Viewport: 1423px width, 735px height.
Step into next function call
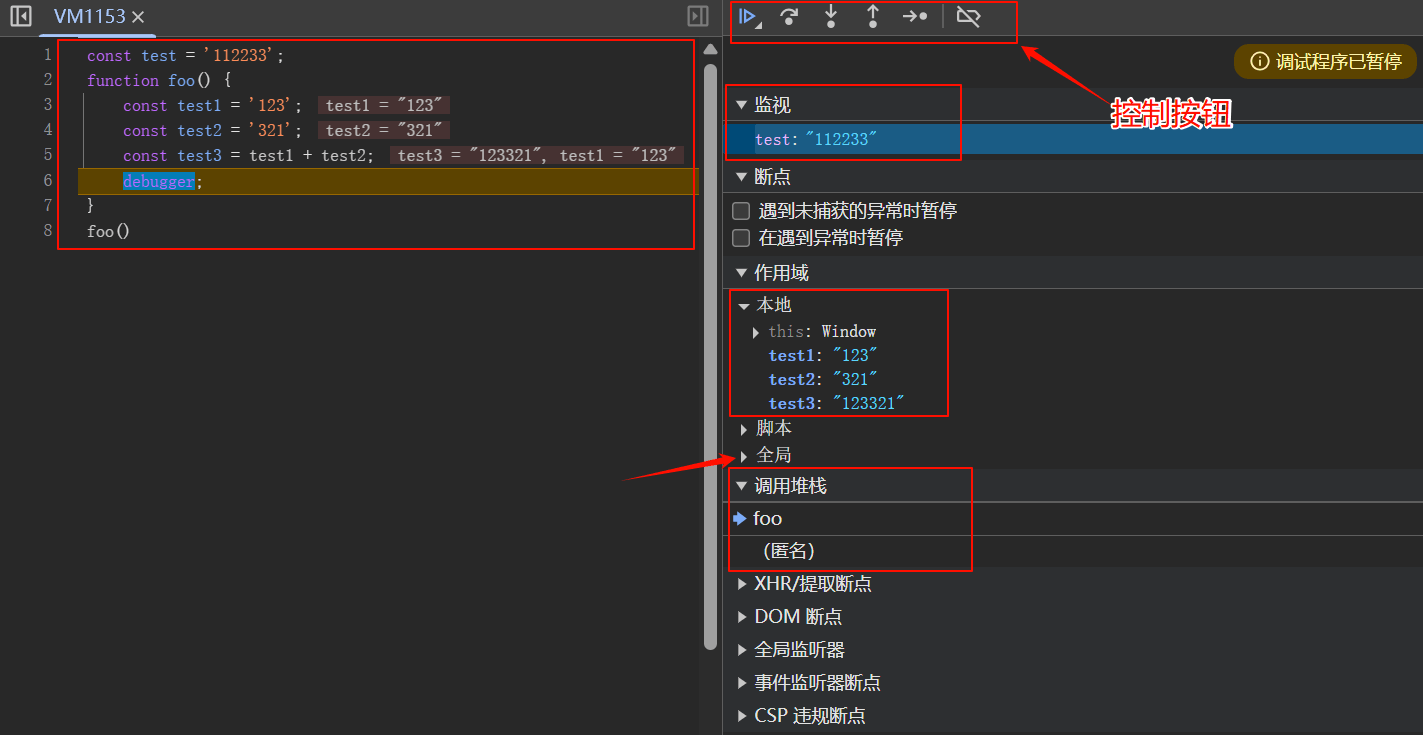click(830, 16)
